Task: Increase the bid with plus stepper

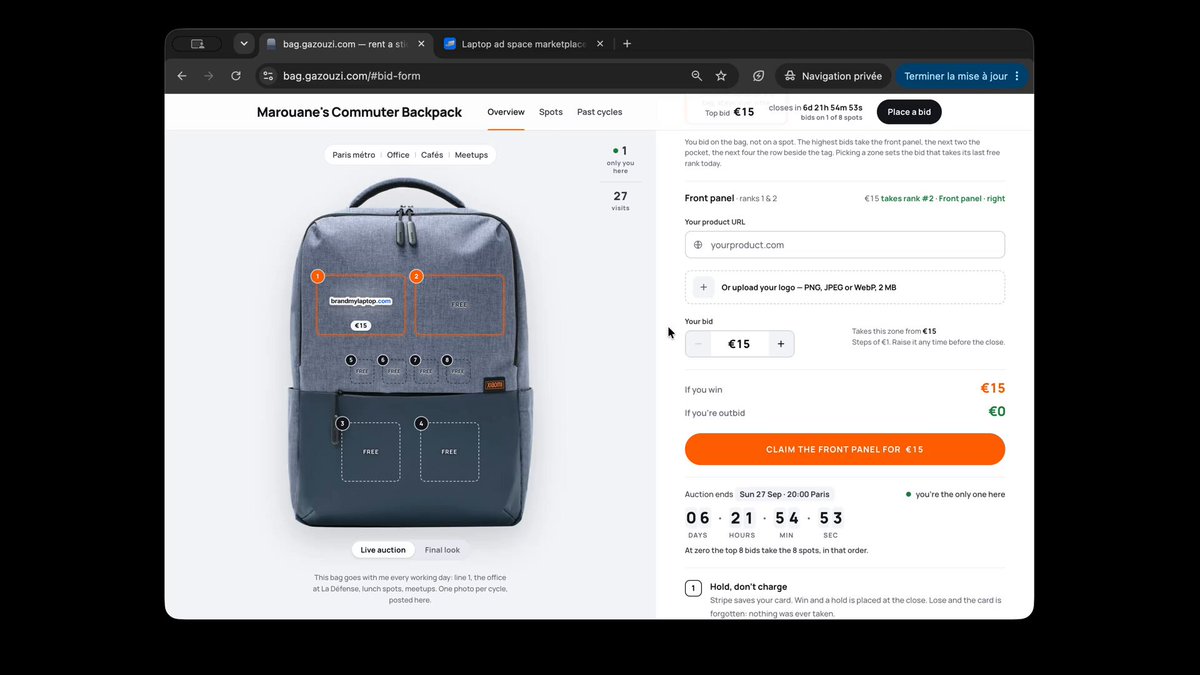Action: (x=781, y=344)
